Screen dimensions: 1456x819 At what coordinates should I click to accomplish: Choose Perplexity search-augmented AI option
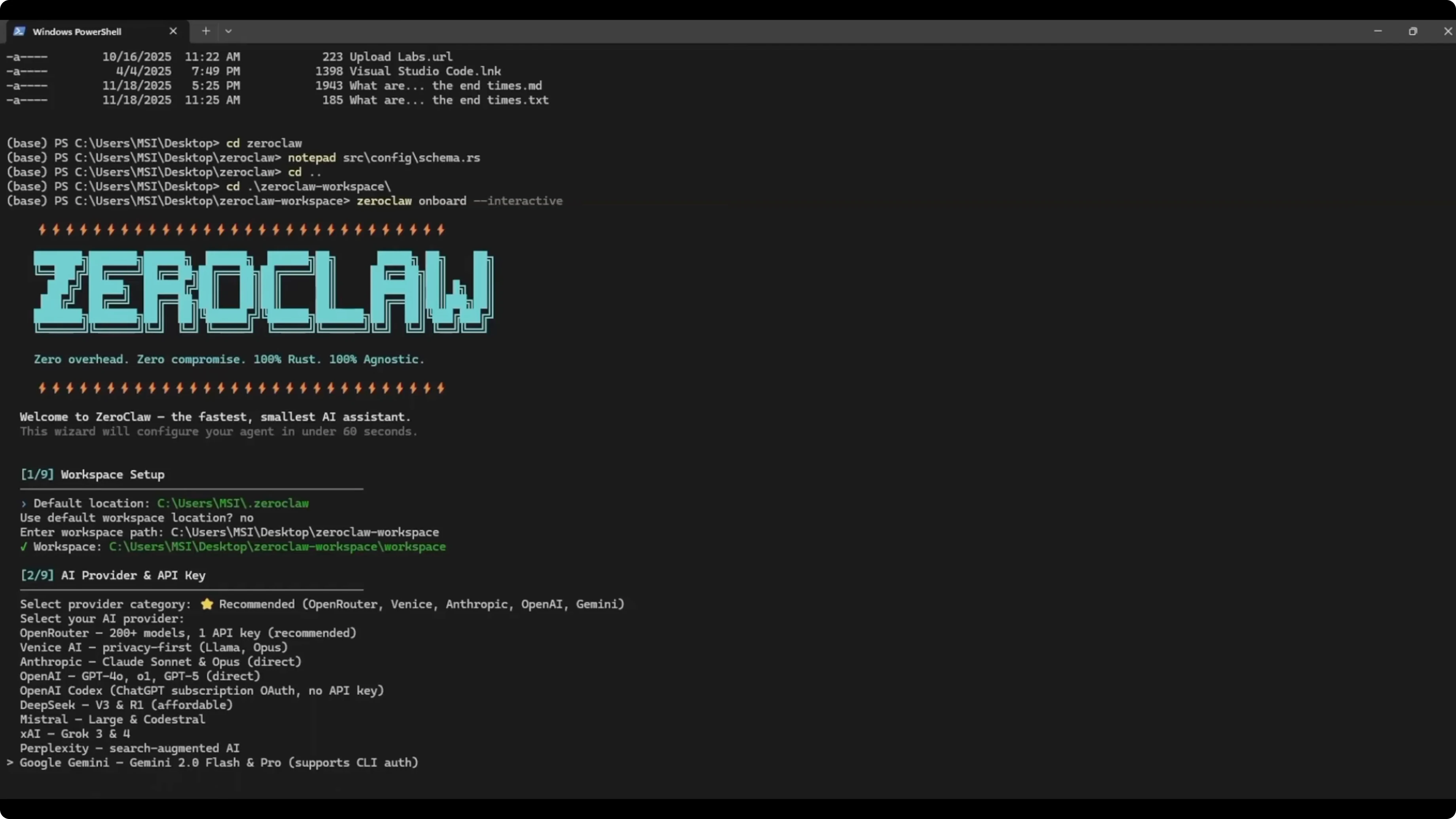coord(129,748)
